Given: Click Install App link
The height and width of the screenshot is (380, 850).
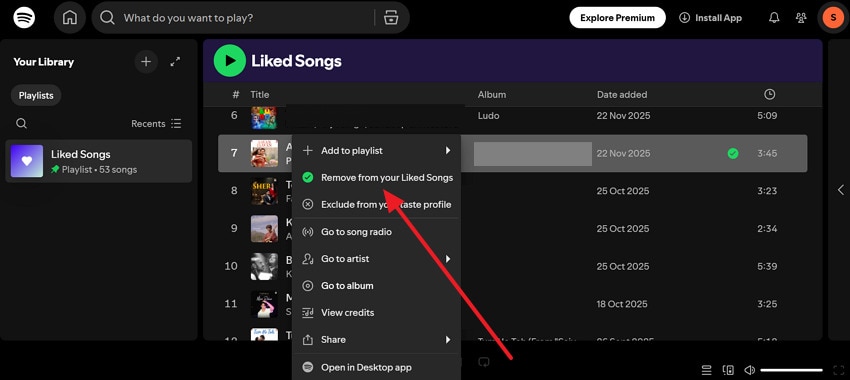Looking at the screenshot, I should [710, 18].
